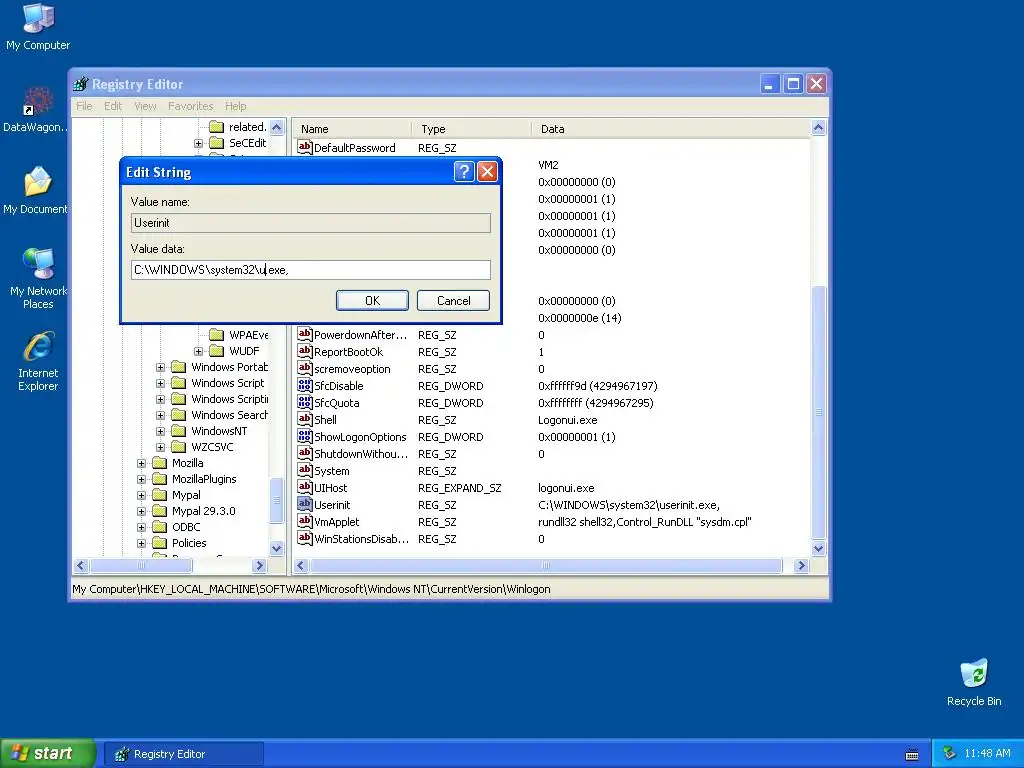Click the Value name field showing Userinit
Viewport: 1024px width, 768px height.
[311, 223]
